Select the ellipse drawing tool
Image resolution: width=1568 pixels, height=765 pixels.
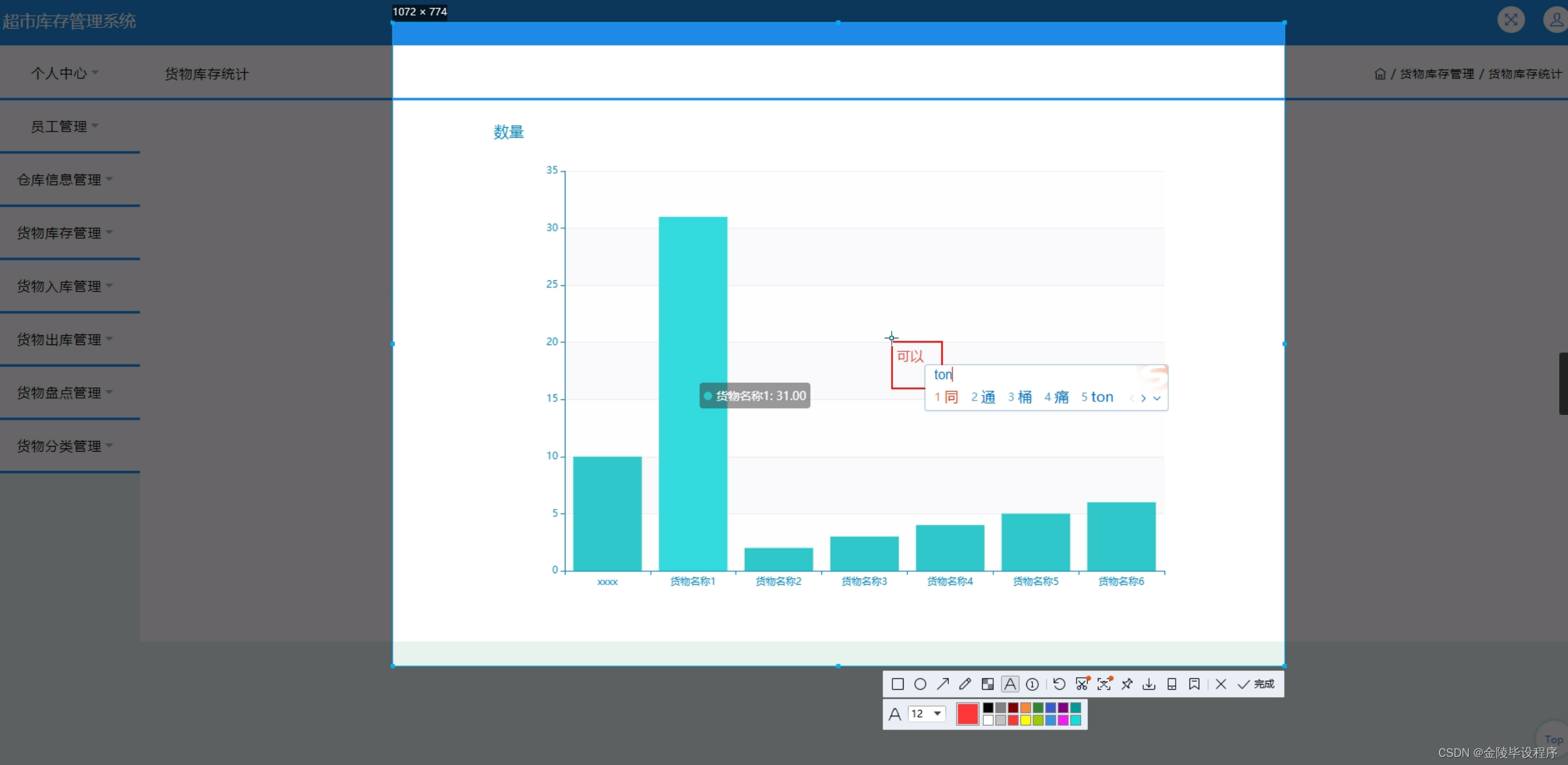pos(920,684)
